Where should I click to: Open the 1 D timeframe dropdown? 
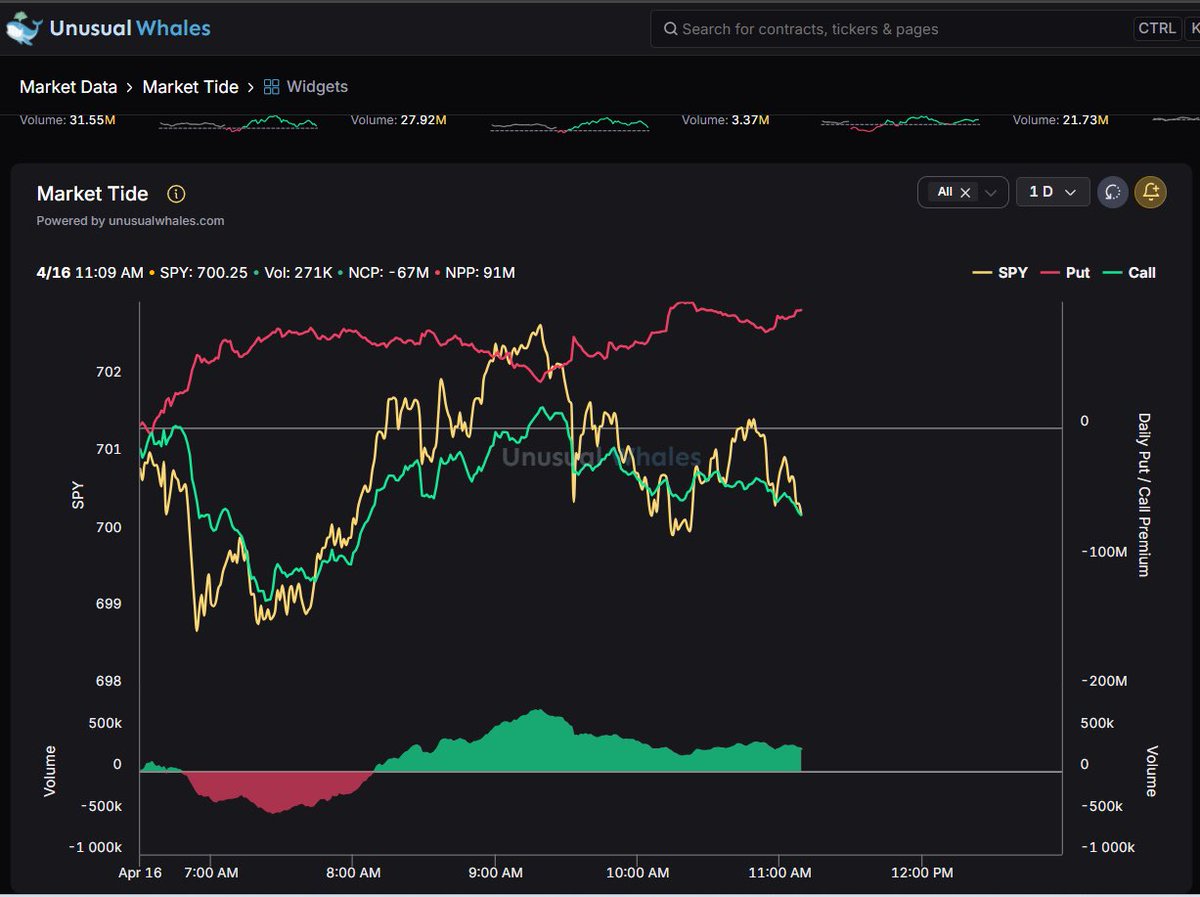pos(1052,192)
